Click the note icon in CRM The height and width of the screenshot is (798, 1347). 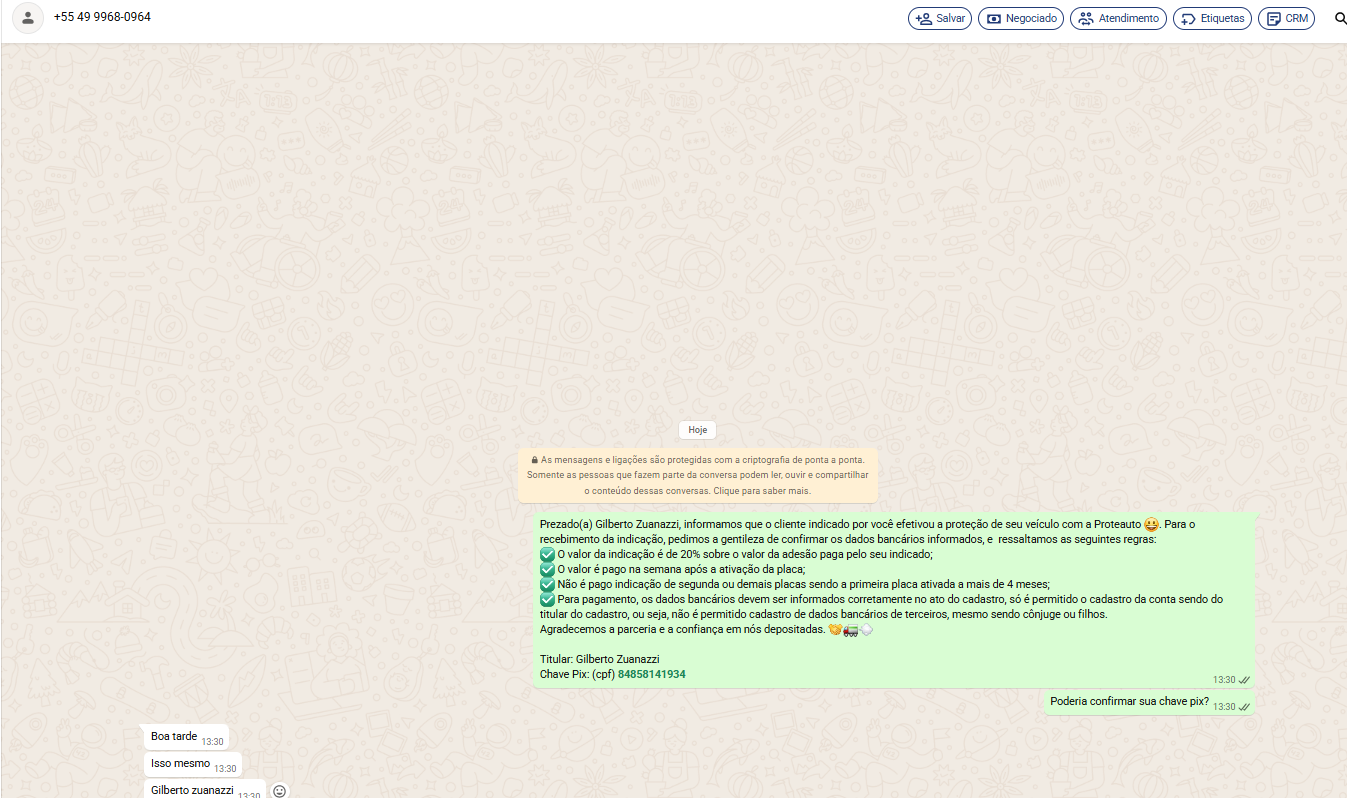click(1273, 18)
